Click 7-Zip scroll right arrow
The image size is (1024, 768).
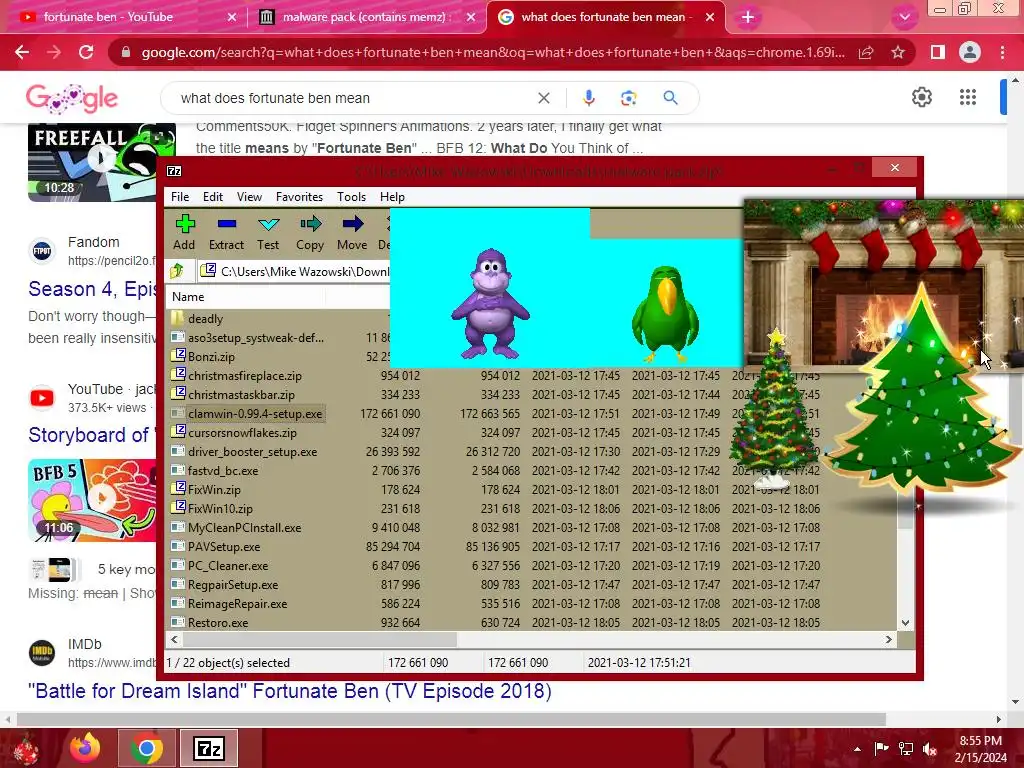889,639
